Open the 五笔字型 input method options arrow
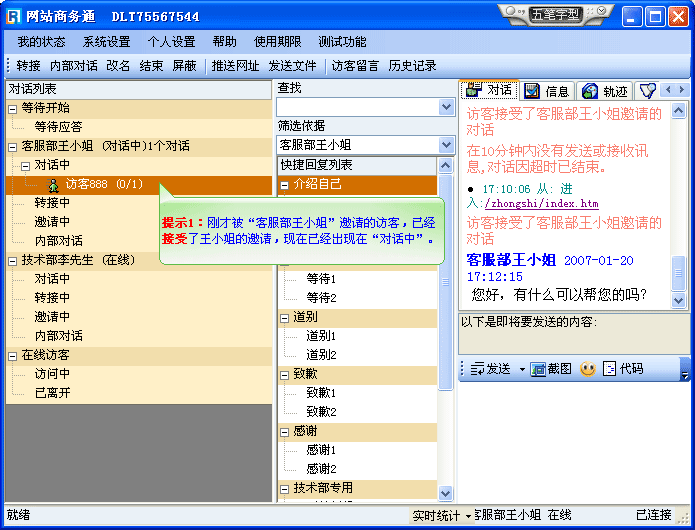 click(x=600, y=14)
